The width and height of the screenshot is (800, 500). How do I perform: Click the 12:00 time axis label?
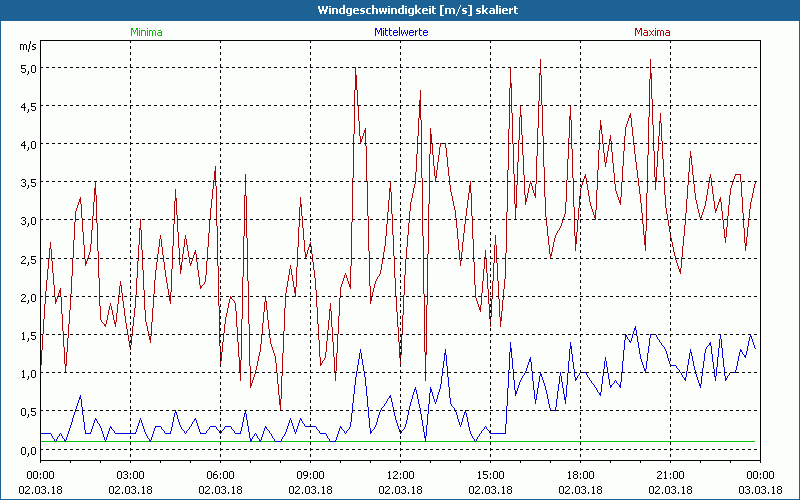point(400,475)
